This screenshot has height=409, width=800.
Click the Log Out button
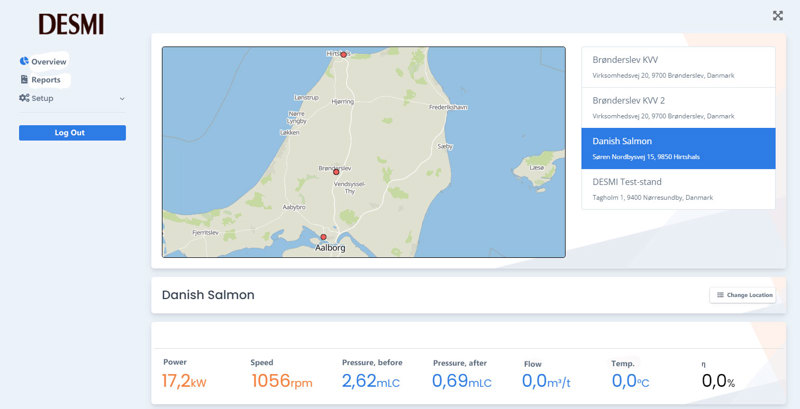(72, 133)
